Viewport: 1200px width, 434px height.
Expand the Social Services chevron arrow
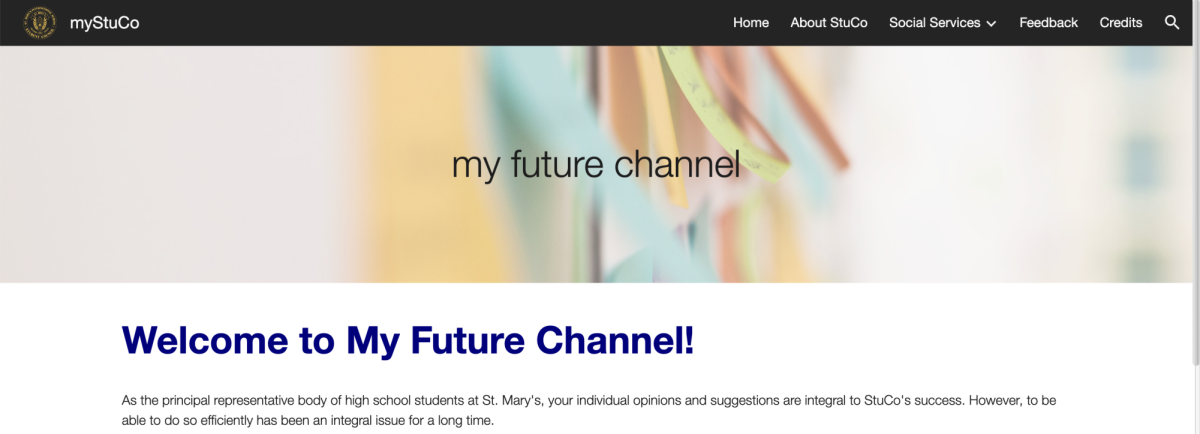(x=991, y=23)
